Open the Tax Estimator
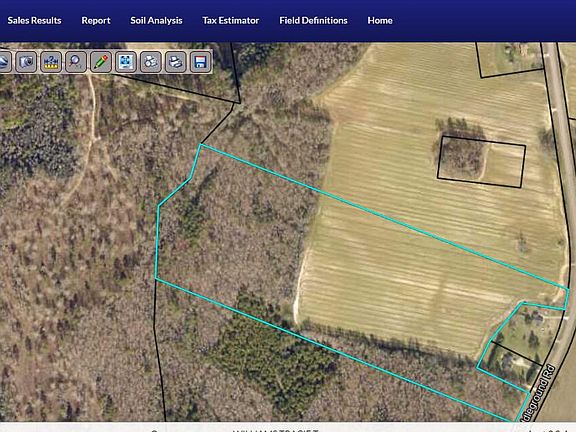Screen dimensions: 576x432 pyautogui.click(x=231, y=21)
